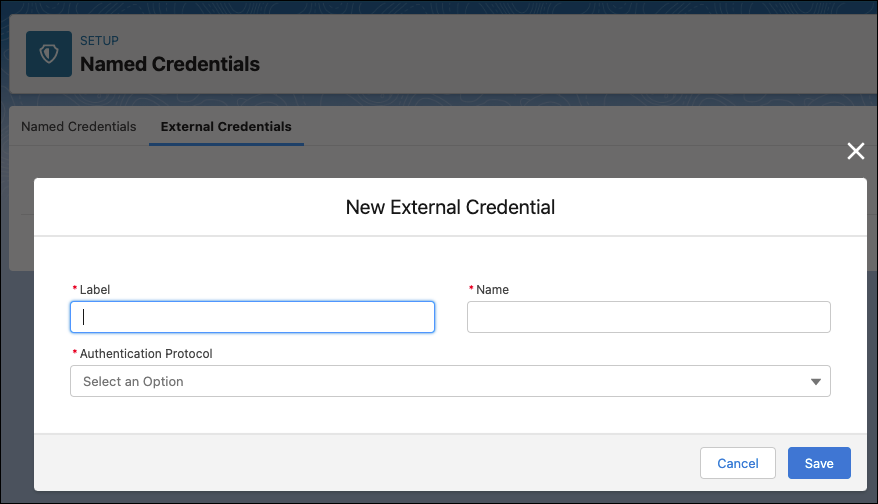Click into the Name input field
Viewport: 878px width, 504px height.
pyautogui.click(x=648, y=317)
